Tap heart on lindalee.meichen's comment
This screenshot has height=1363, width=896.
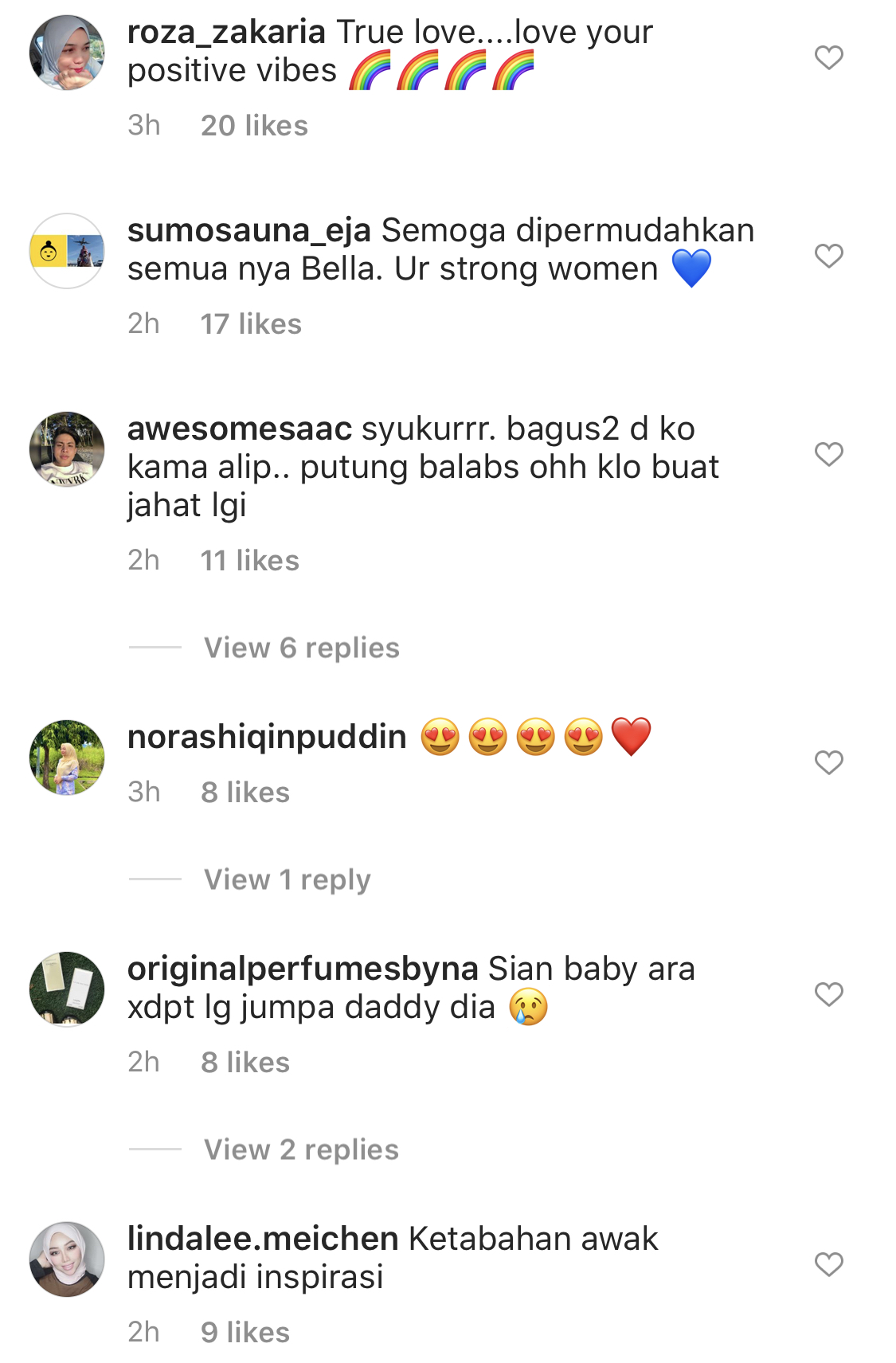click(828, 1264)
